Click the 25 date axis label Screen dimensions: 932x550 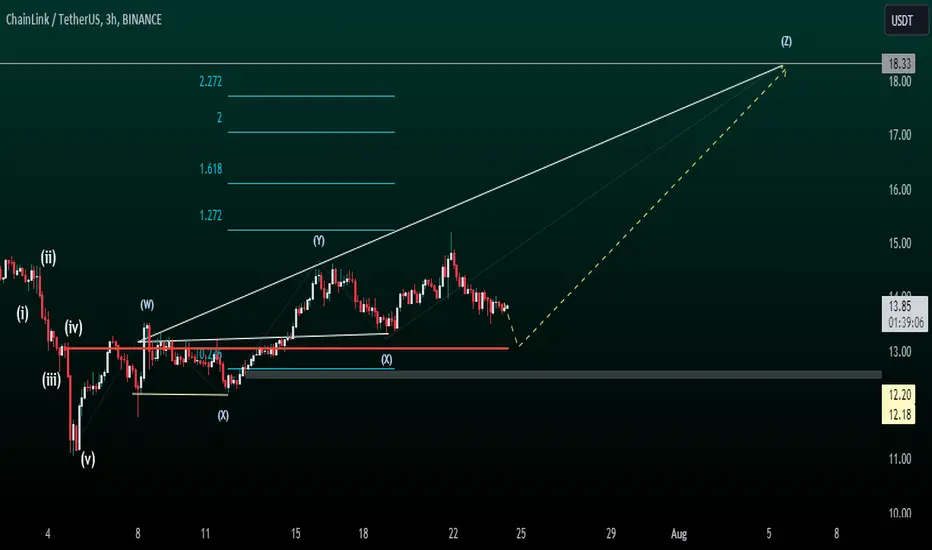tap(521, 534)
